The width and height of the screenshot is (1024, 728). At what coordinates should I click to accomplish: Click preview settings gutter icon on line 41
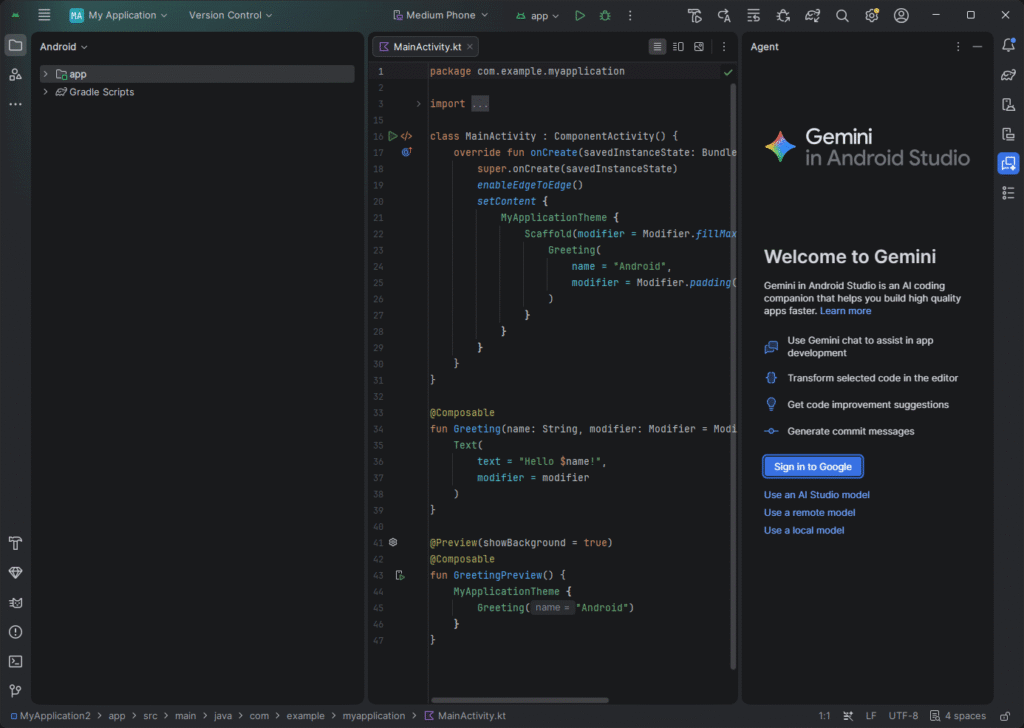[393, 542]
